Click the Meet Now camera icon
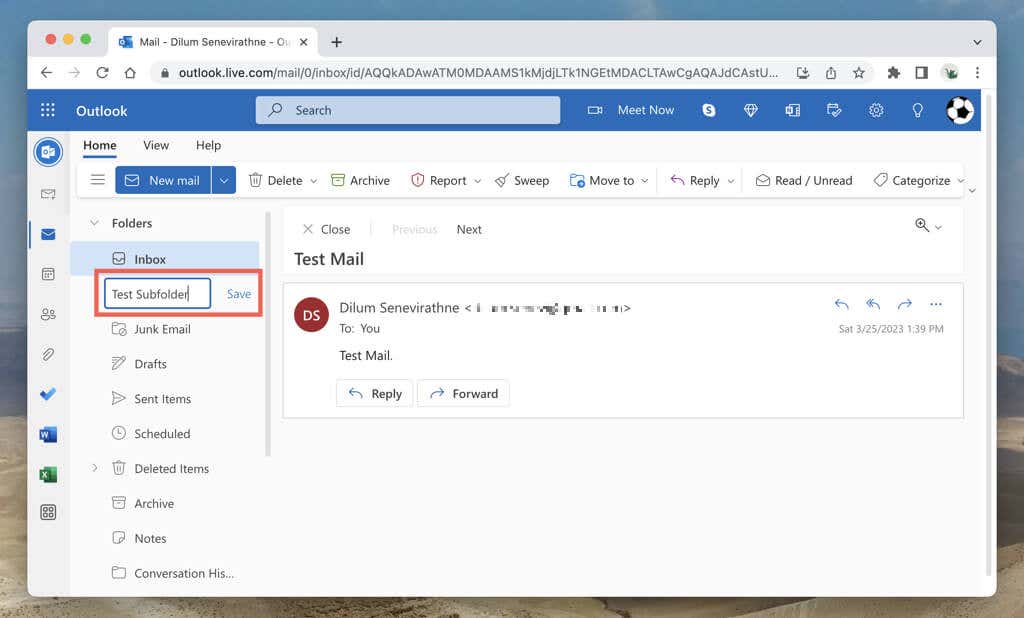The image size is (1024, 618). [594, 110]
